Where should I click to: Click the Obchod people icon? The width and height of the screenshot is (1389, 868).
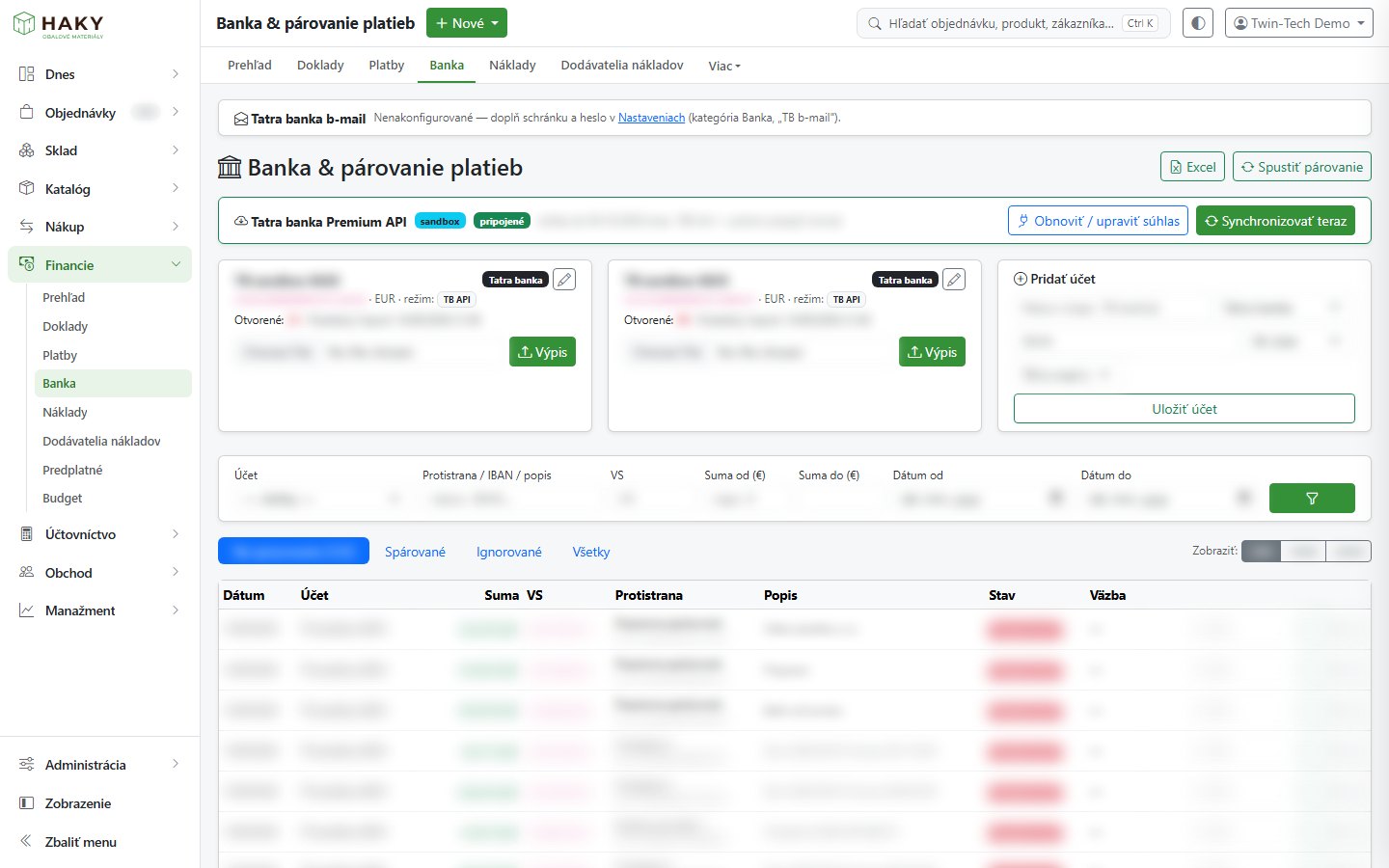click(x=27, y=572)
